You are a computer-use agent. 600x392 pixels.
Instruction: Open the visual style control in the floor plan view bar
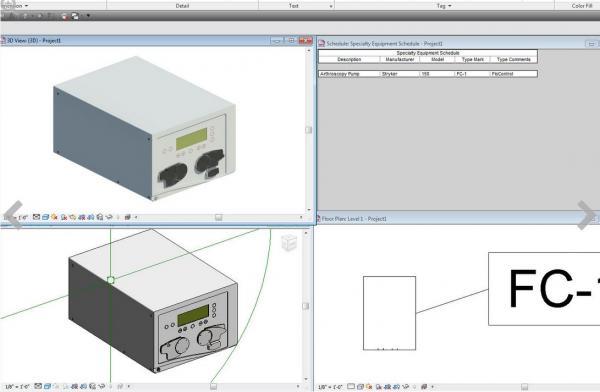tap(360, 387)
